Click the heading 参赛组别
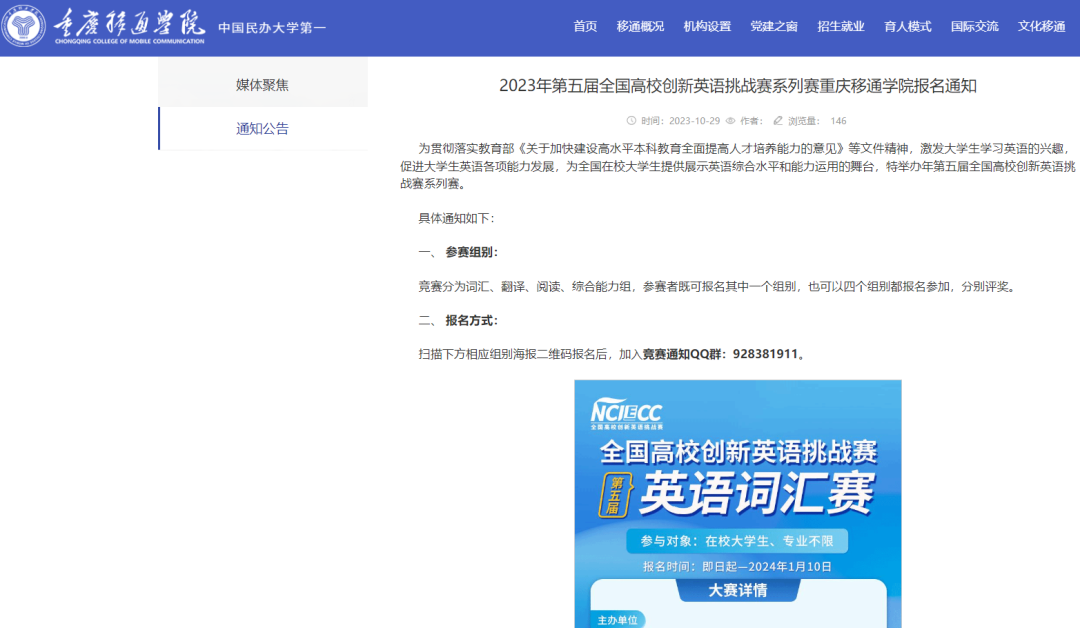Screen dimensions: 1080x628 tap(471, 252)
